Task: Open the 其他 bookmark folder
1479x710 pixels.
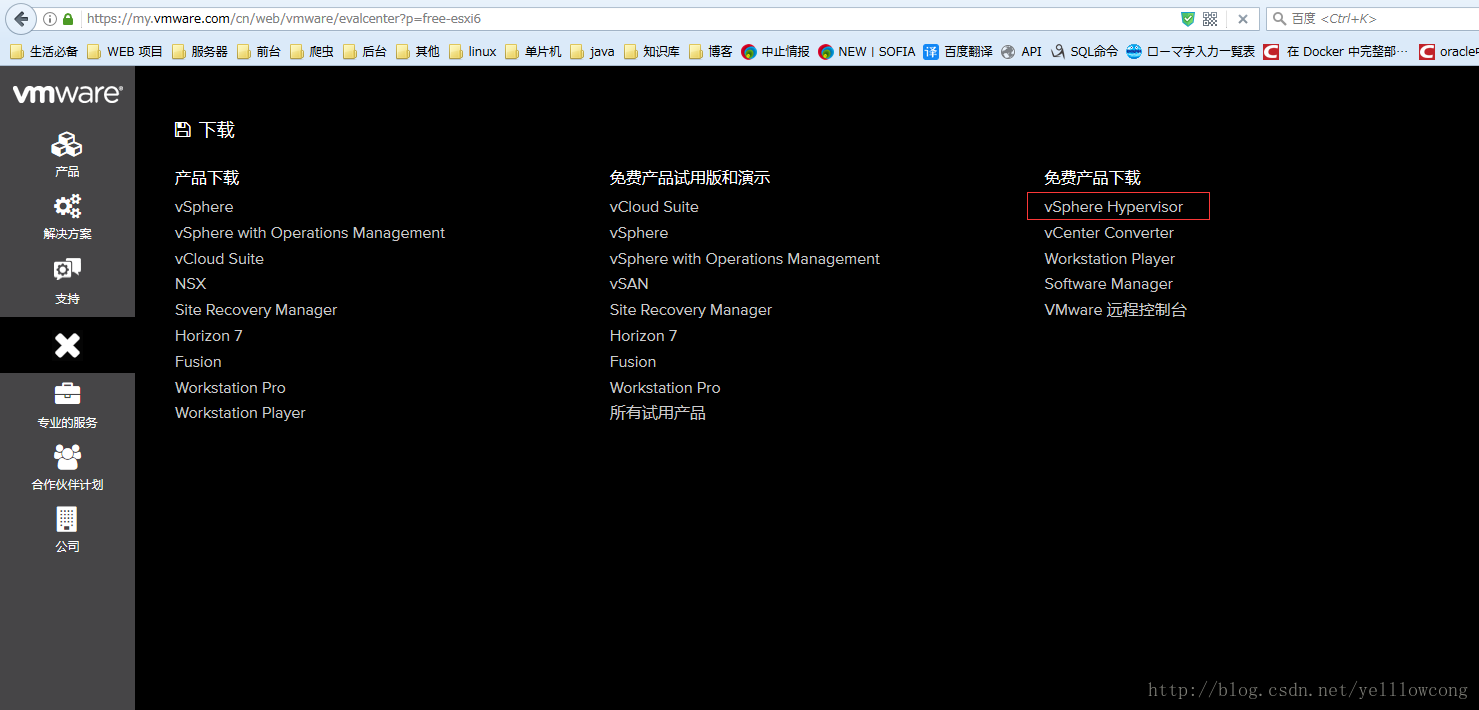Action: tap(418, 51)
